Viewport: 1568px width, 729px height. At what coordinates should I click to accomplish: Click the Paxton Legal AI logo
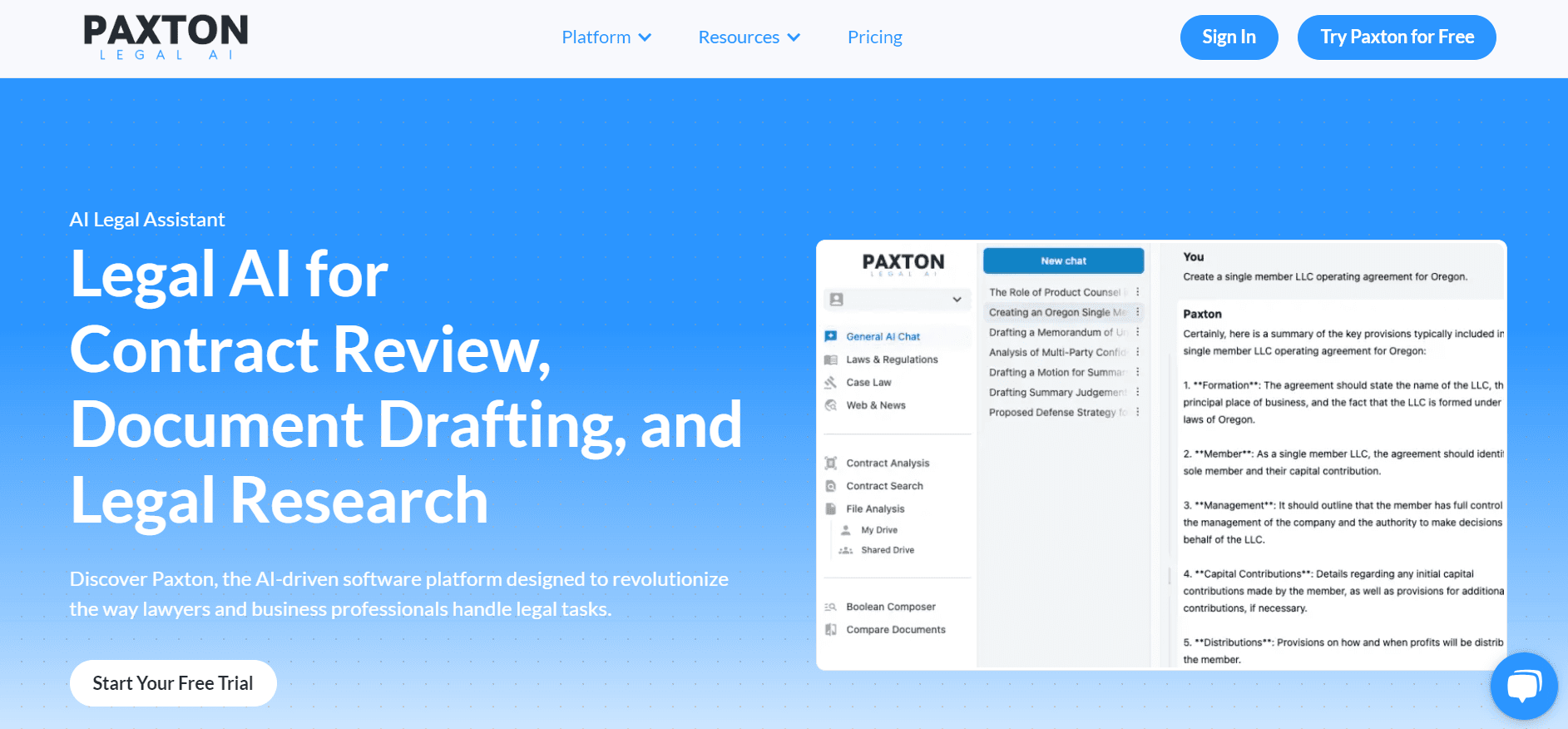point(166,37)
